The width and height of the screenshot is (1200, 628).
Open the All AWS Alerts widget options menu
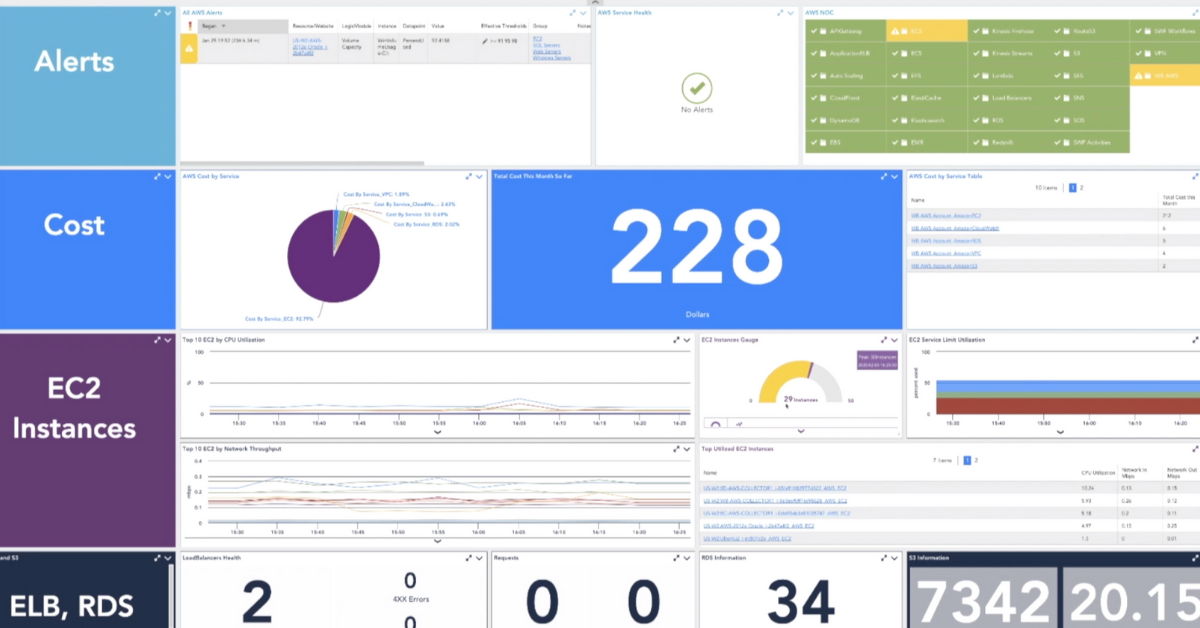tap(585, 13)
